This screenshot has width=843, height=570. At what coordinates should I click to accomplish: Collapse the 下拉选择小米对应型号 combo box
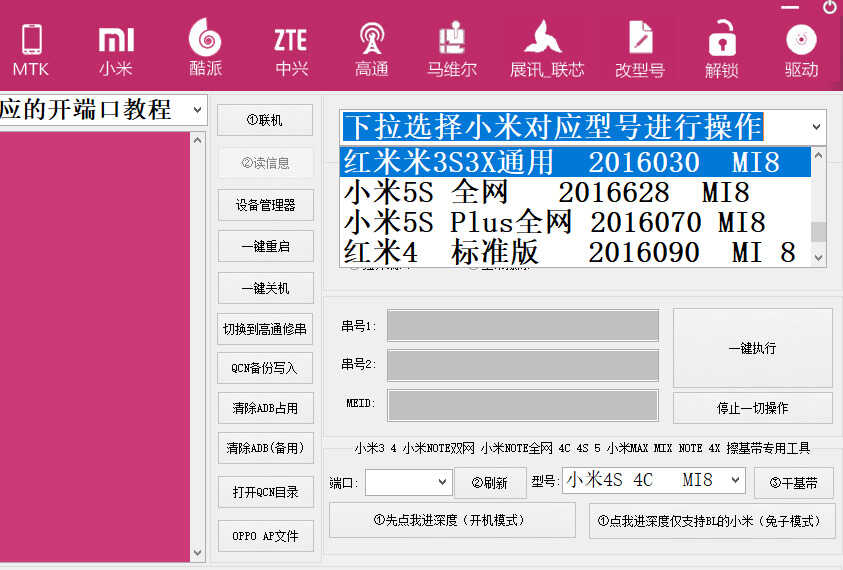click(816, 127)
